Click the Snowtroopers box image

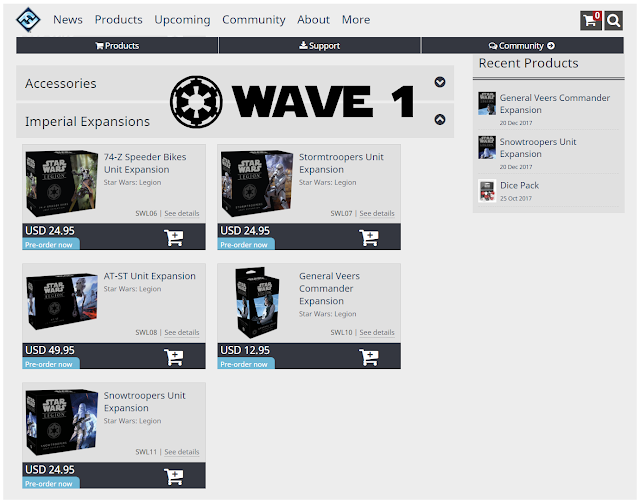pyautogui.click(x=62, y=423)
